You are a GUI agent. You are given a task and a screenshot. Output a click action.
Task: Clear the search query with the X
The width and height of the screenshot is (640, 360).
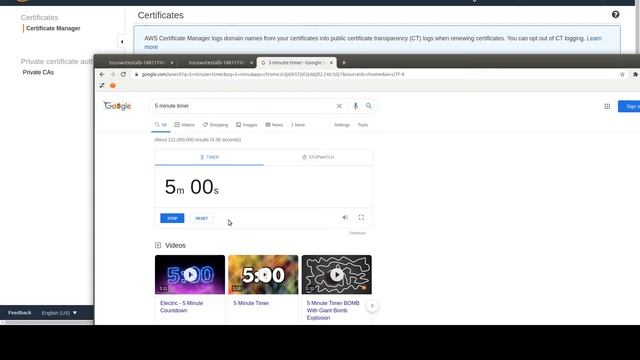click(339, 106)
